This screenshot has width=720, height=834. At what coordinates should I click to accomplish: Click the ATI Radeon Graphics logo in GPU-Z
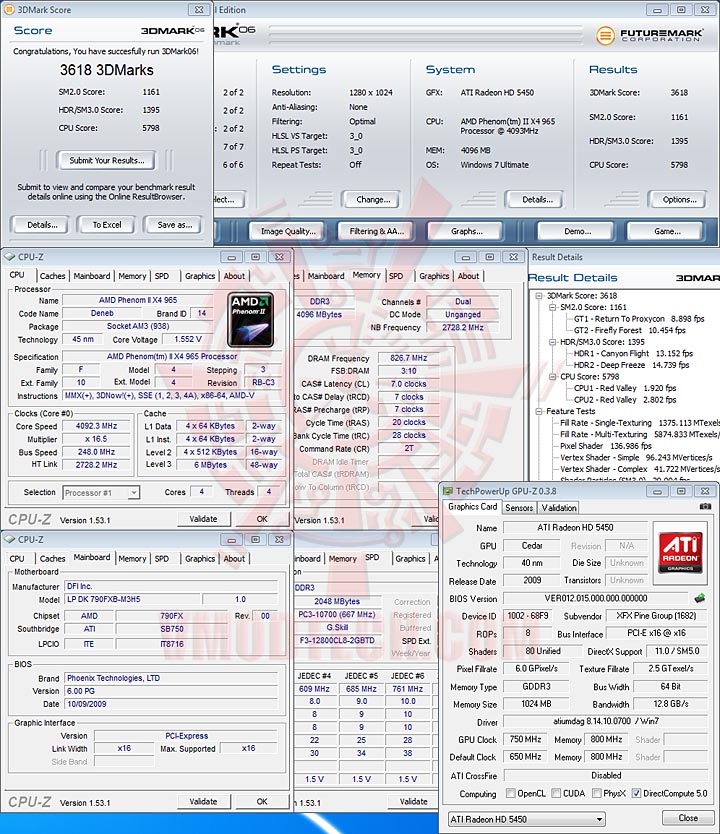pyautogui.click(x=680, y=553)
